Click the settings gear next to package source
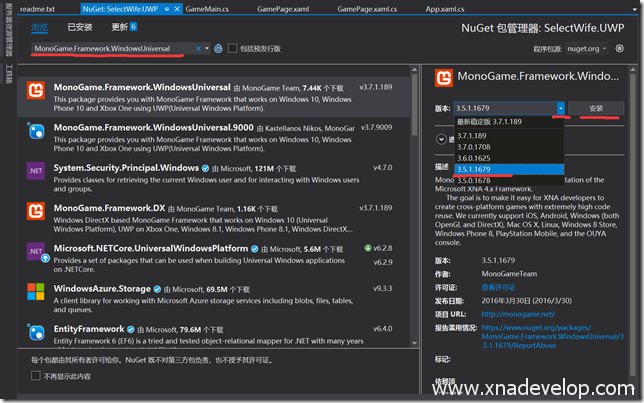The height and width of the screenshot is (403, 644). (620, 48)
